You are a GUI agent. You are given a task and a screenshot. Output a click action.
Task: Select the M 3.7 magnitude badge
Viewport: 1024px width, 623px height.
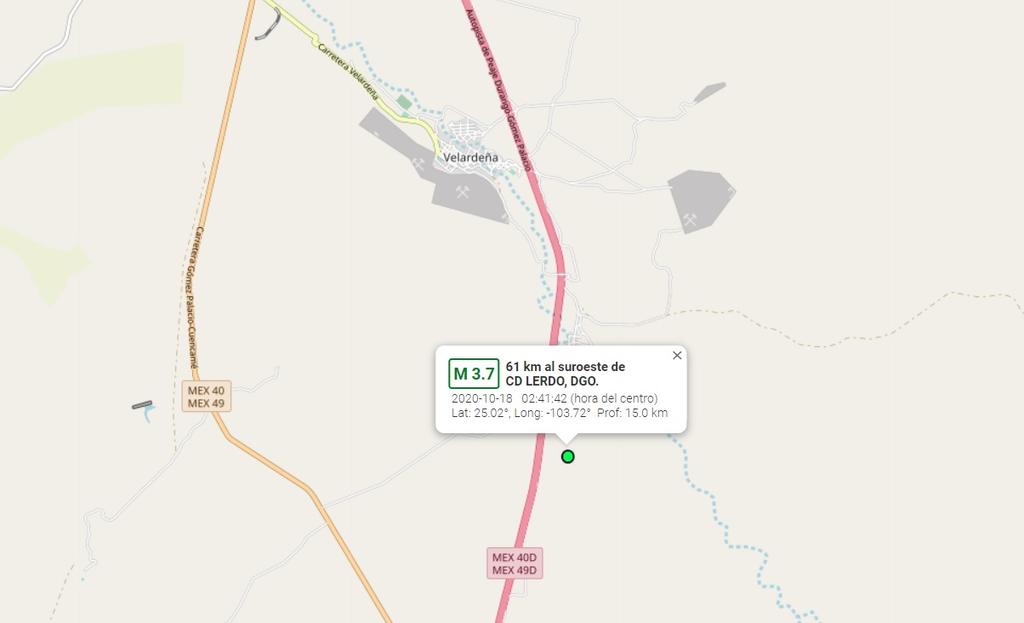tap(473, 374)
